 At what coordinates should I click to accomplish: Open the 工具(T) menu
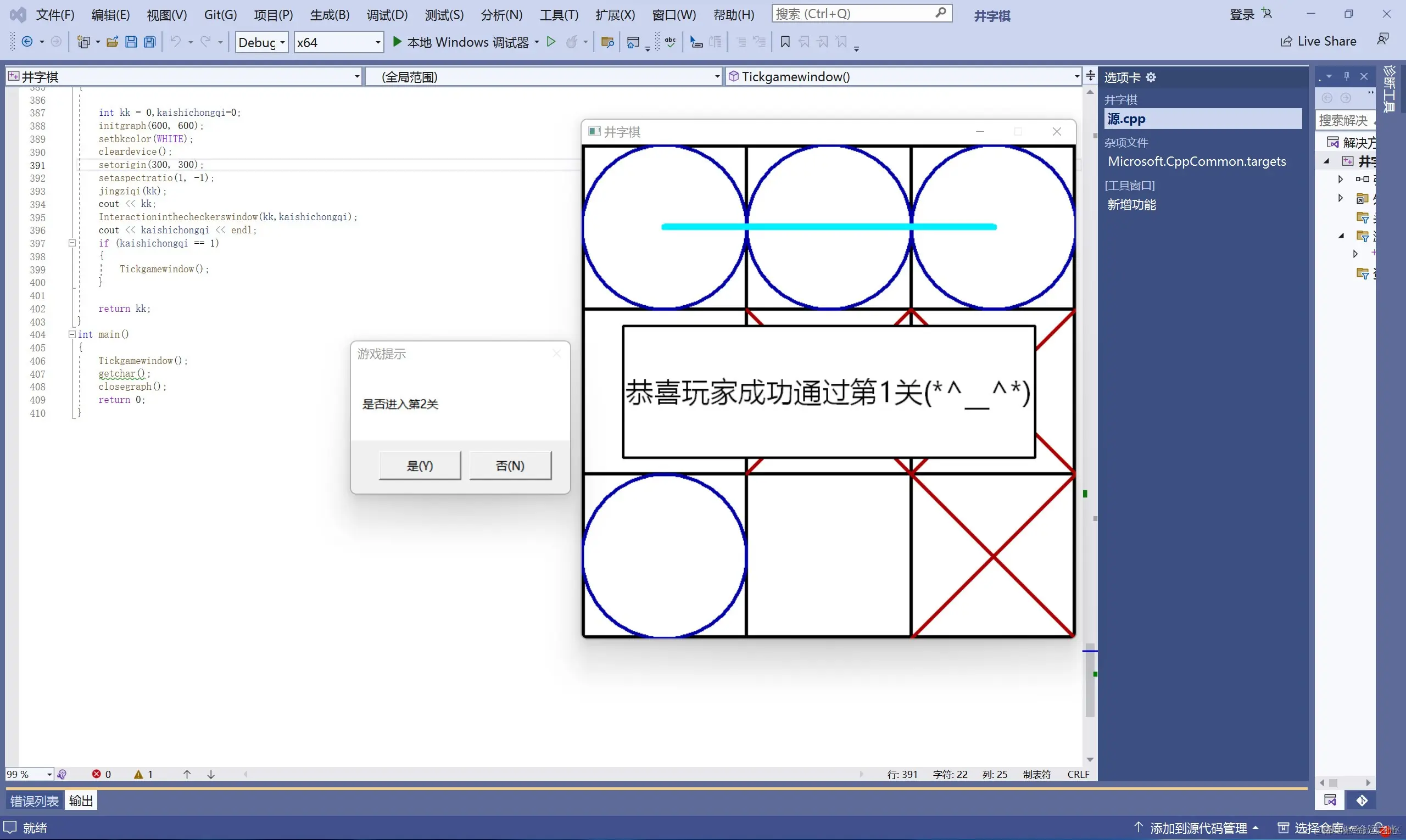coord(559,15)
